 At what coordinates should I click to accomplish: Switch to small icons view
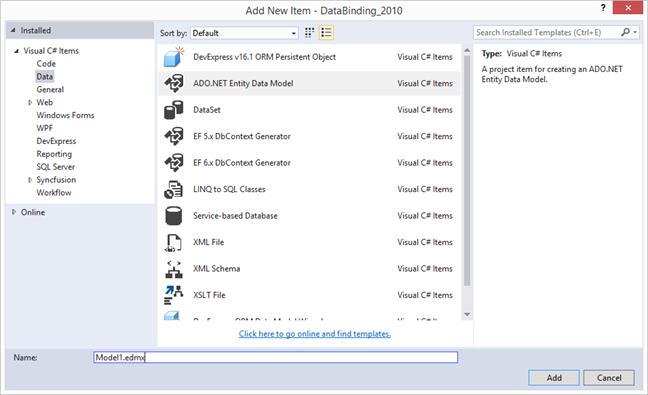(310, 33)
